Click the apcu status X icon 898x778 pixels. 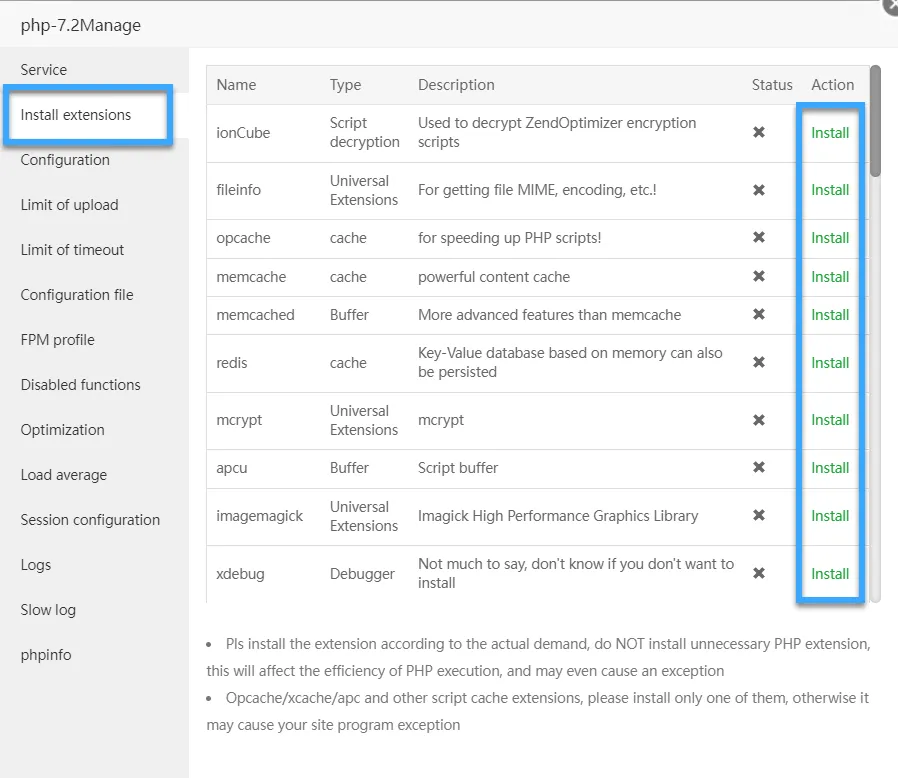pos(759,467)
